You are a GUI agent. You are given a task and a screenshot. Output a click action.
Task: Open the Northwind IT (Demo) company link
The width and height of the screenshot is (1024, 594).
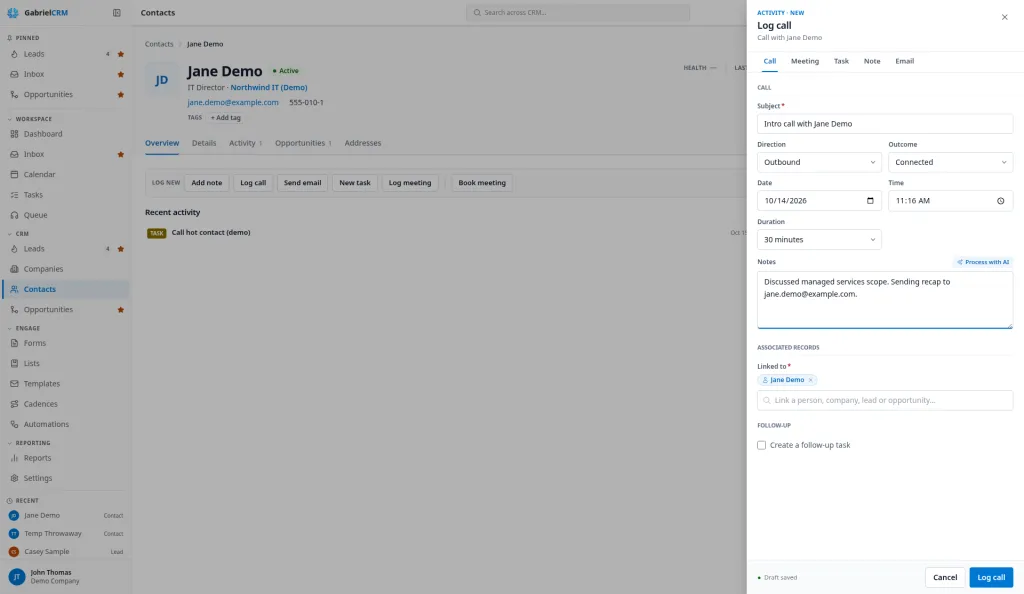(x=268, y=87)
